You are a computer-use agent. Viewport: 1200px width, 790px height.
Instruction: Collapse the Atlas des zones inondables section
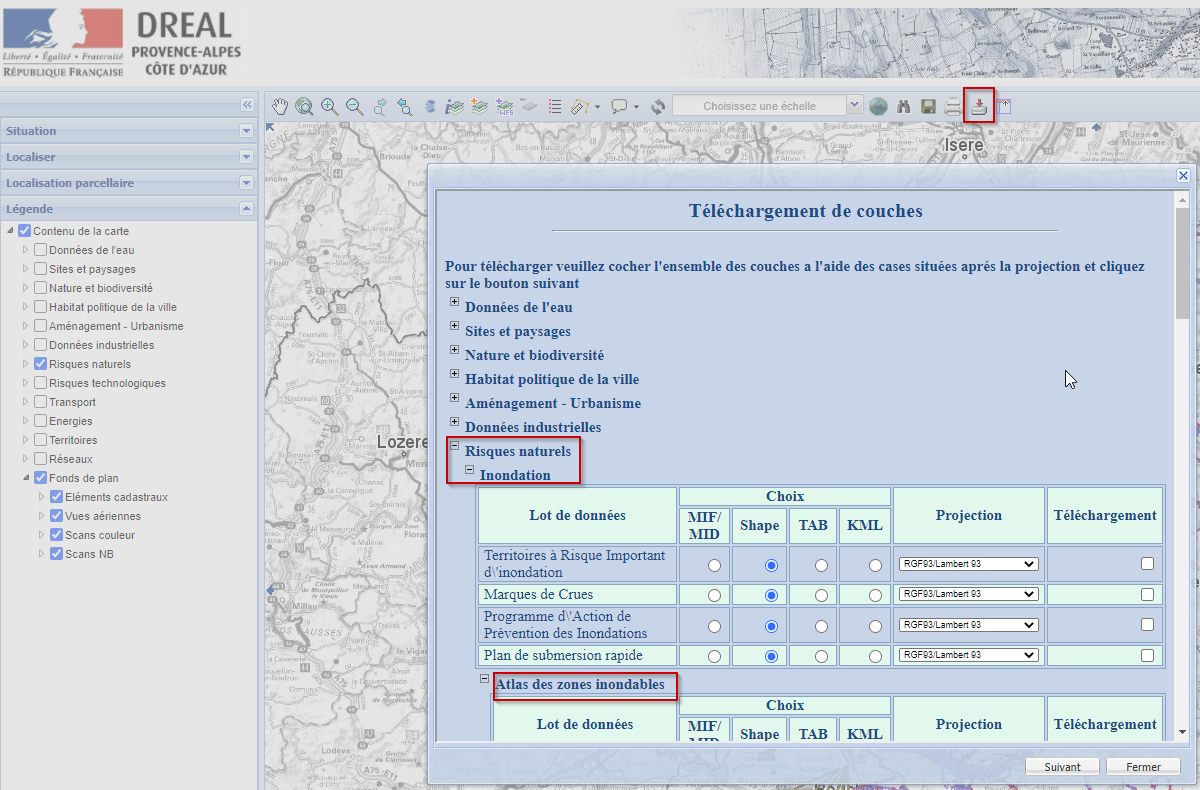pyautogui.click(x=484, y=679)
